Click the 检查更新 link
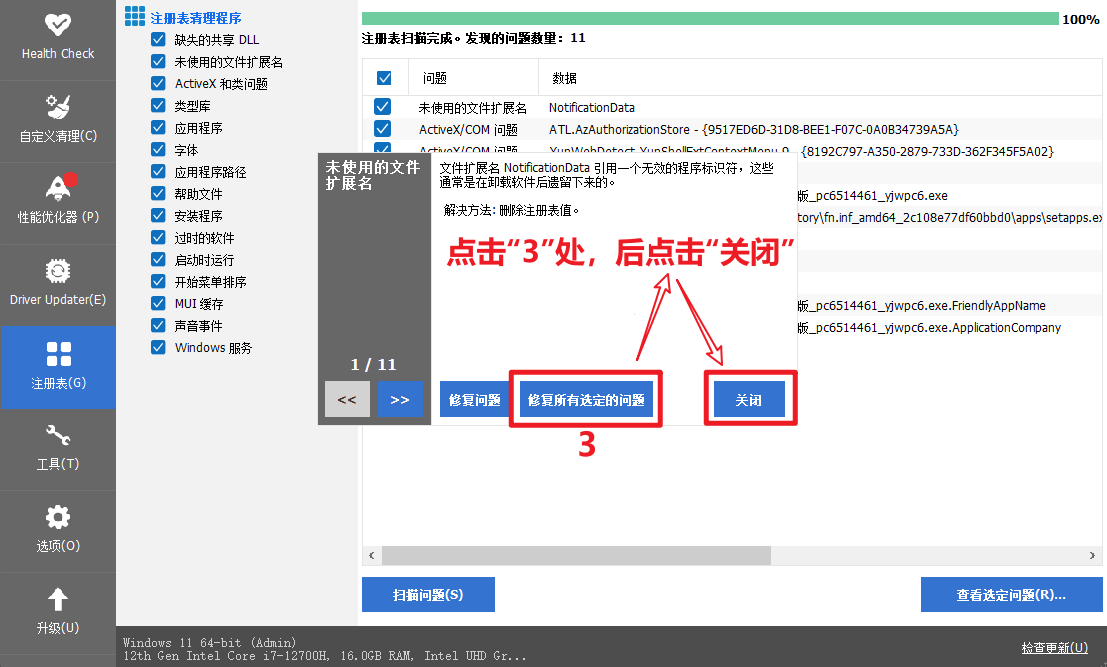 [x=1054, y=649]
